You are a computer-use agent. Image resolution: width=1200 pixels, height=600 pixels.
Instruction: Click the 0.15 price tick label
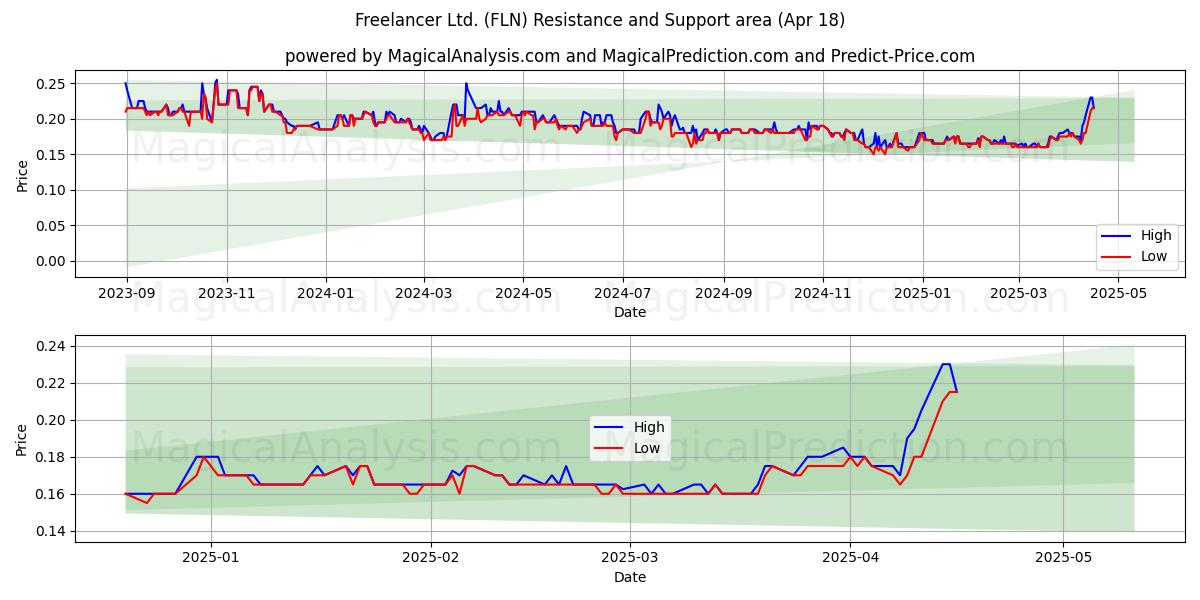(x=51, y=155)
